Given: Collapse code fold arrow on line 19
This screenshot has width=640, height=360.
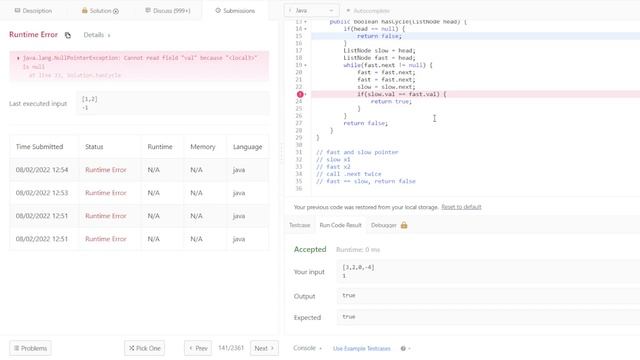Looking at the screenshot, I should point(306,65).
